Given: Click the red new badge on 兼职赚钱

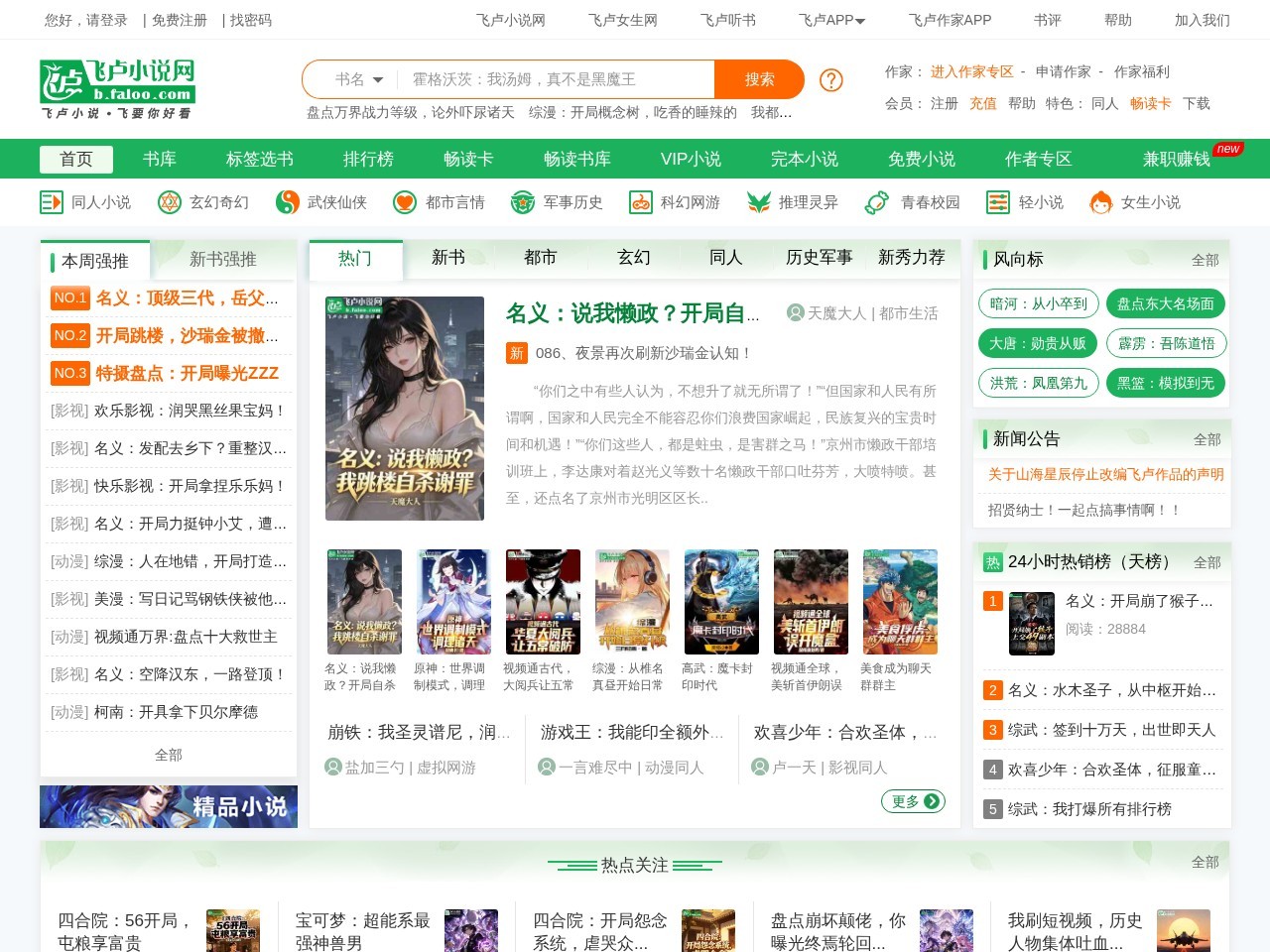Looking at the screenshot, I should [1228, 149].
